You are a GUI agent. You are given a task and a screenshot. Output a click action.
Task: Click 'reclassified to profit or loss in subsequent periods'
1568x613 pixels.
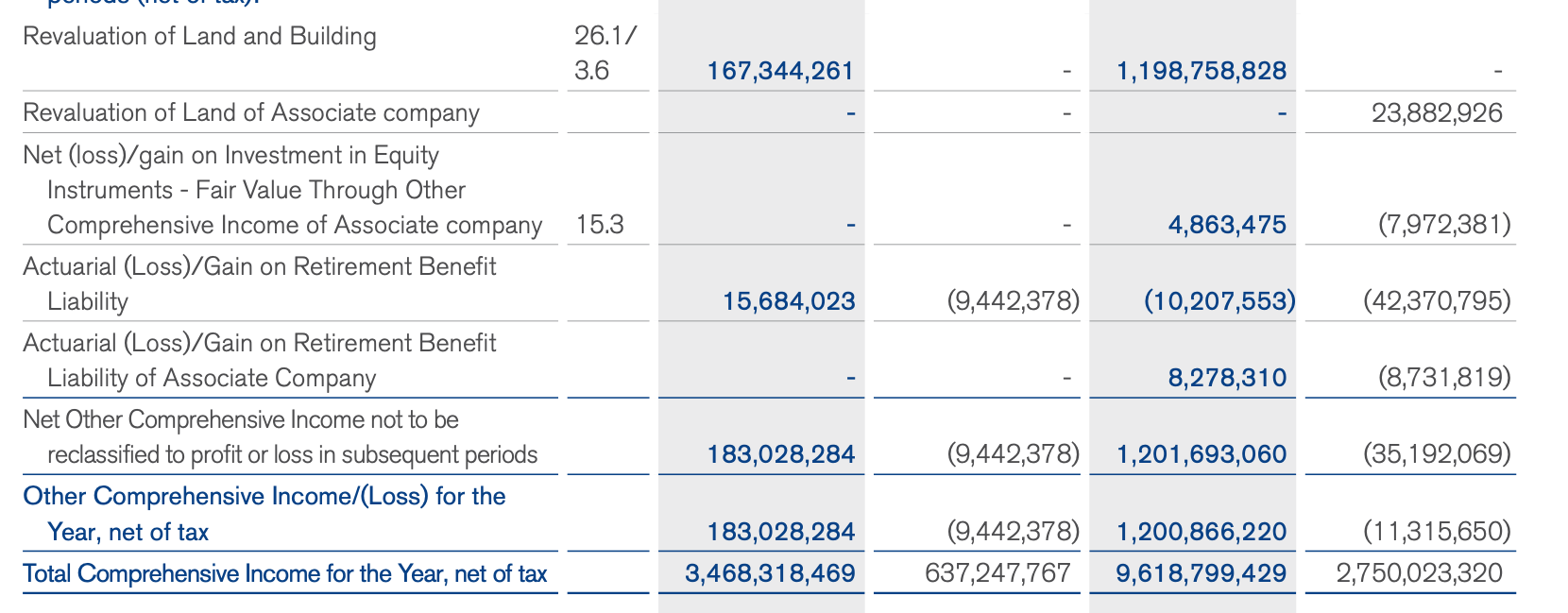coord(293,455)
